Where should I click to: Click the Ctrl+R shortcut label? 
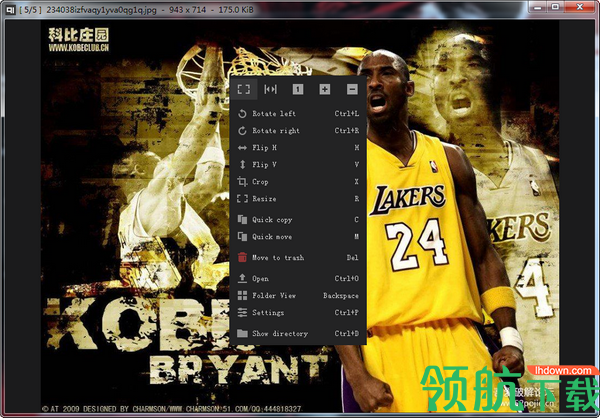click(x=347, y=131)
